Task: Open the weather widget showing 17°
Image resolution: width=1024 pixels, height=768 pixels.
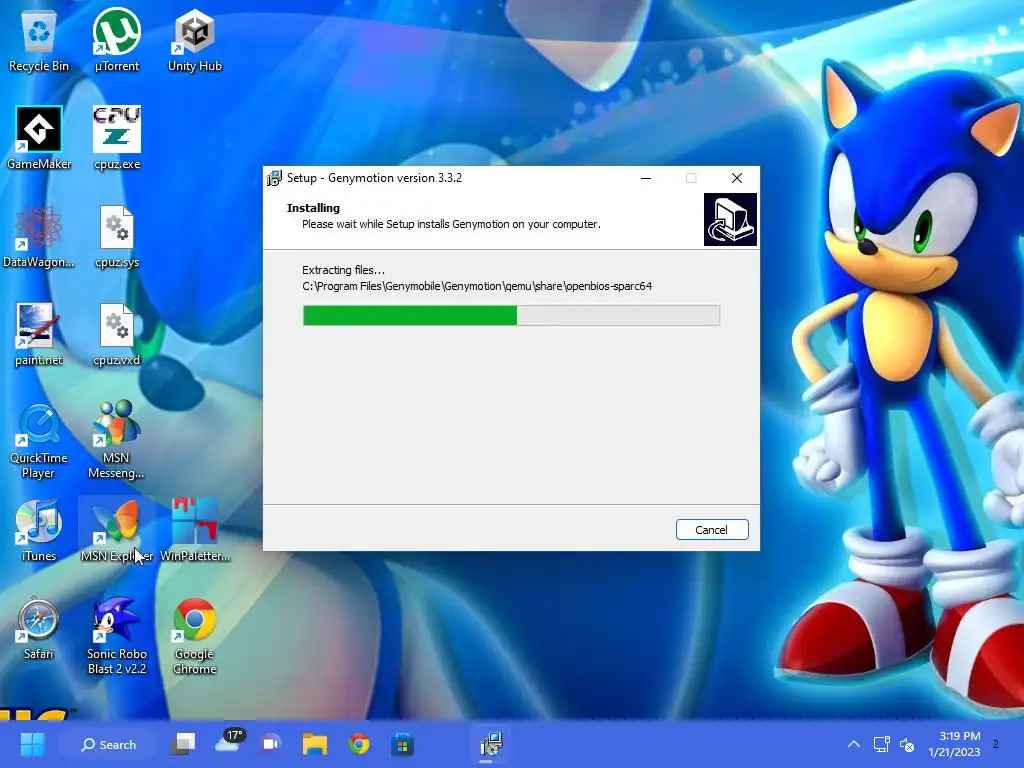Action: pos(229,743)
